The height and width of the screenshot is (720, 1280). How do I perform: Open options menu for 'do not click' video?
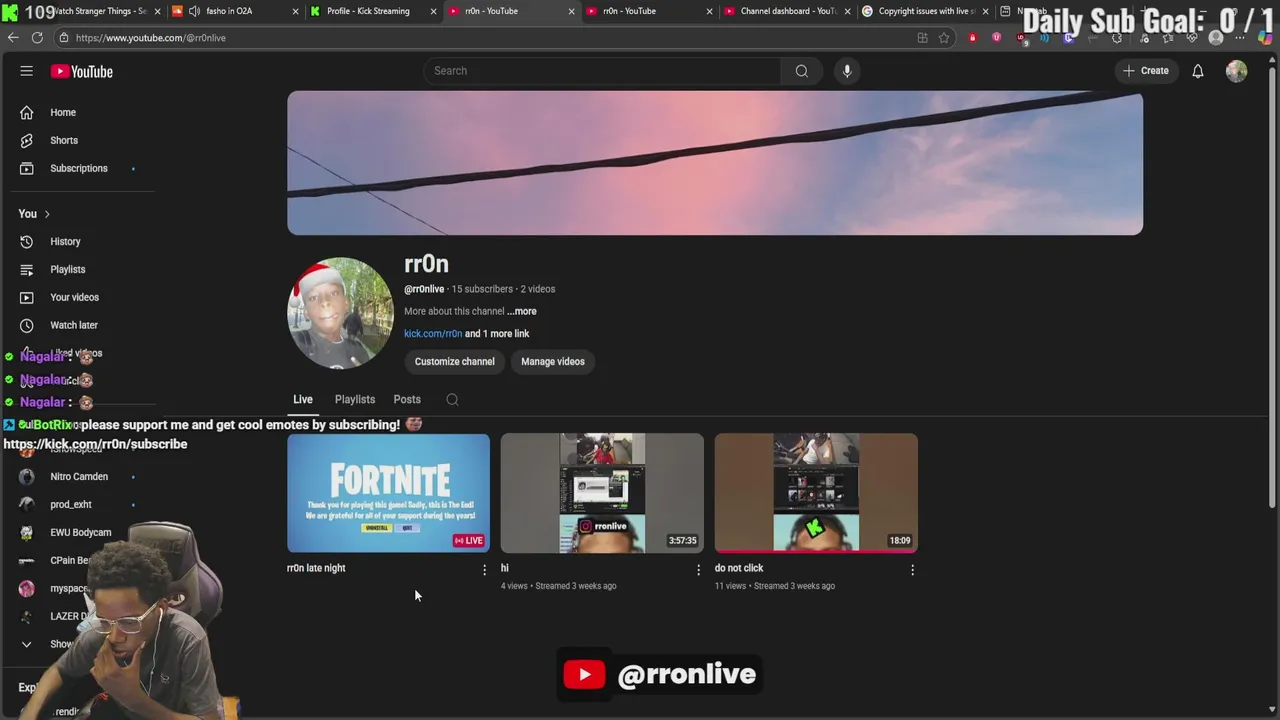pyautogui.click(x=912, y=570)
